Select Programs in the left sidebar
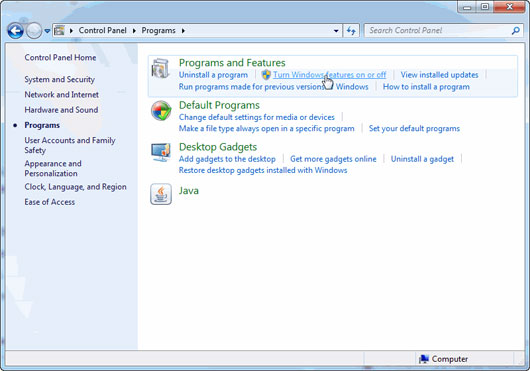 [x=42, y=125]
